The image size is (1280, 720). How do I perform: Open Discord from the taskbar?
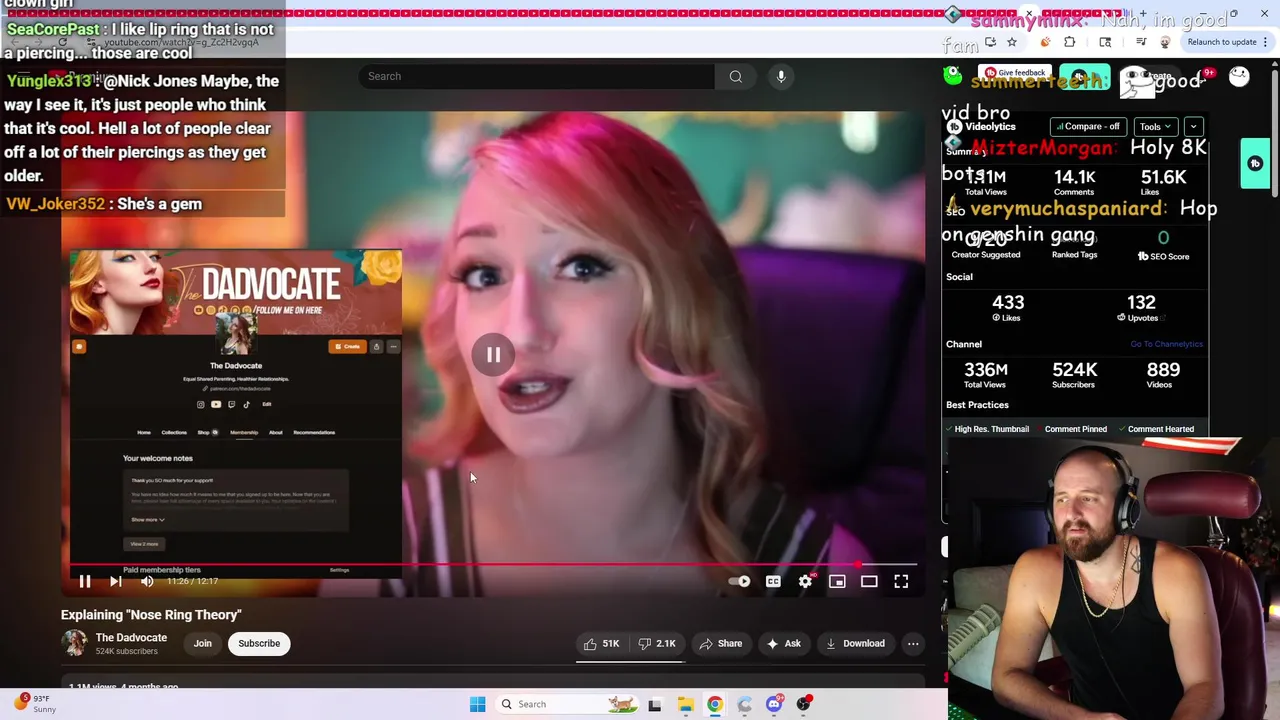click(x=774, y=704)
